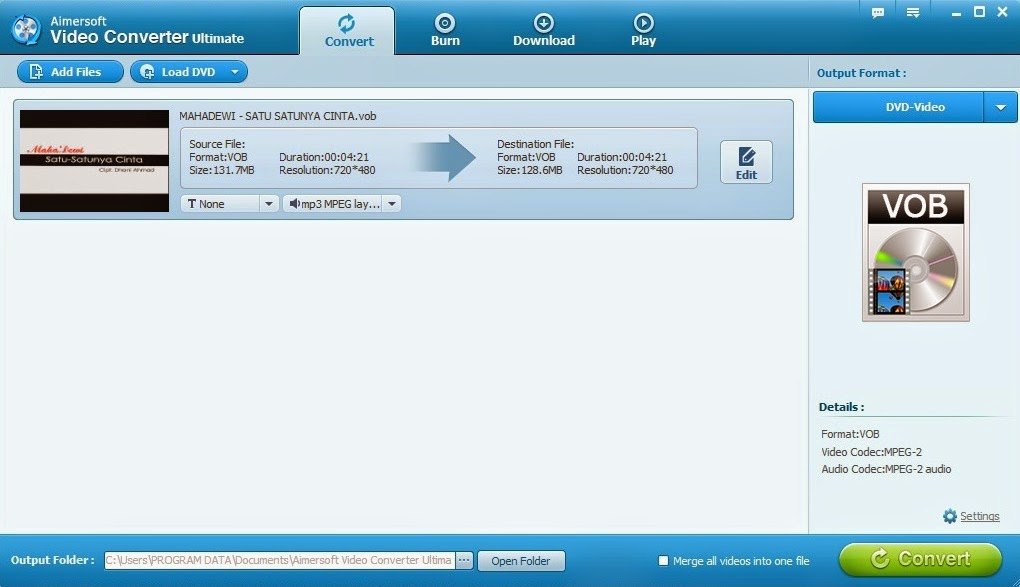
Task: Click the Open Folder button
Action: 521,560
